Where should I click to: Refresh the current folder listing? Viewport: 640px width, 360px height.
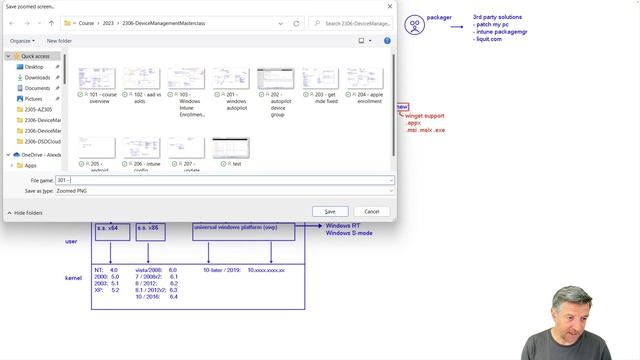tap(296, 23)
